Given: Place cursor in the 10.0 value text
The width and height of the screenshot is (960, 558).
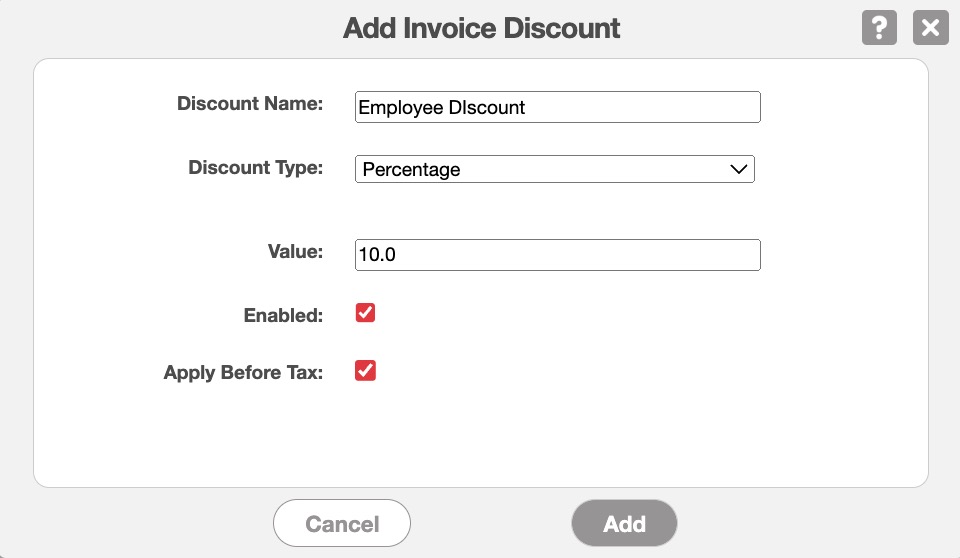Looking at the screenshot, I should click(377, 255).
